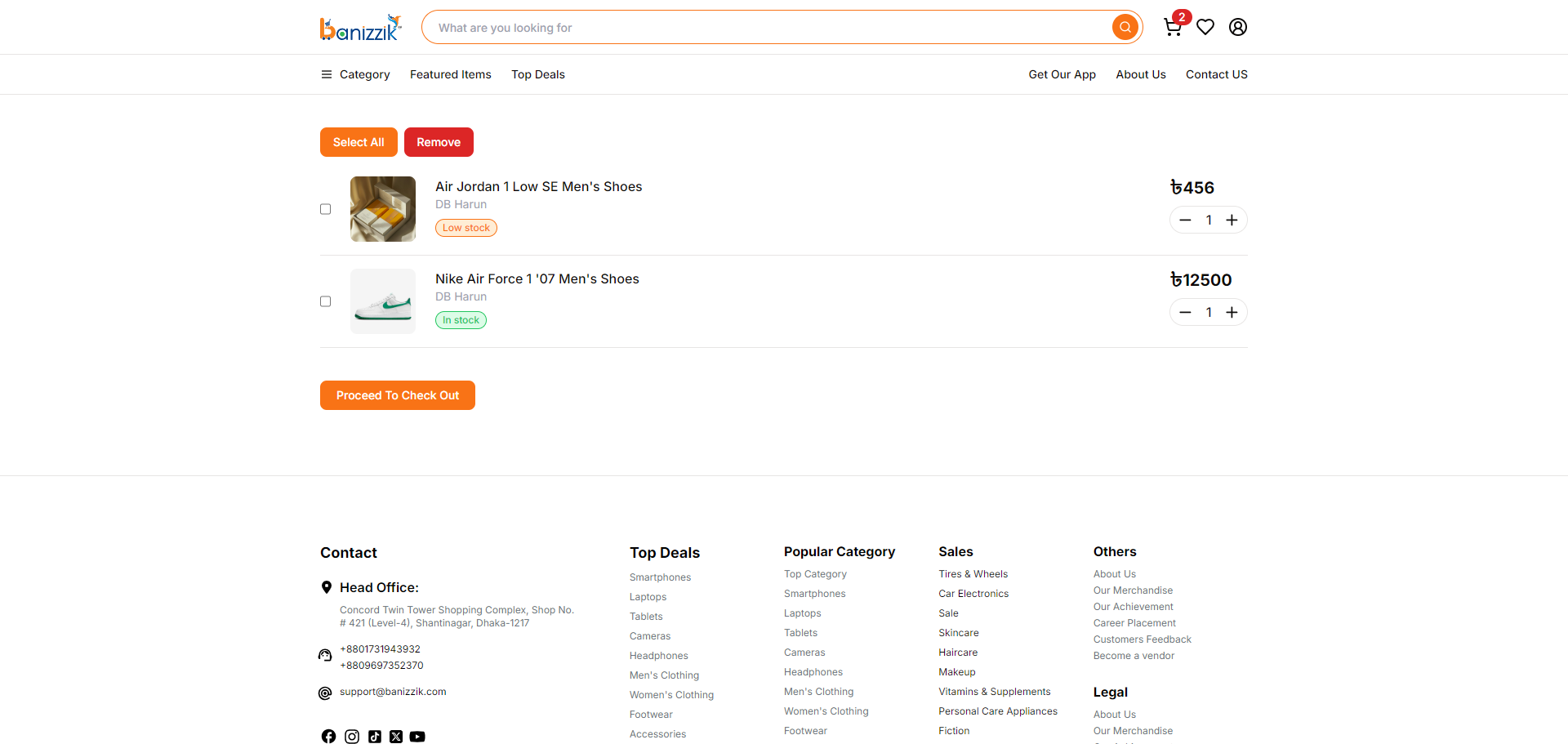This screenshot has width=1568, height=744.
Task: Click the ৳12500 price
Action: (x=1200, y=280)
